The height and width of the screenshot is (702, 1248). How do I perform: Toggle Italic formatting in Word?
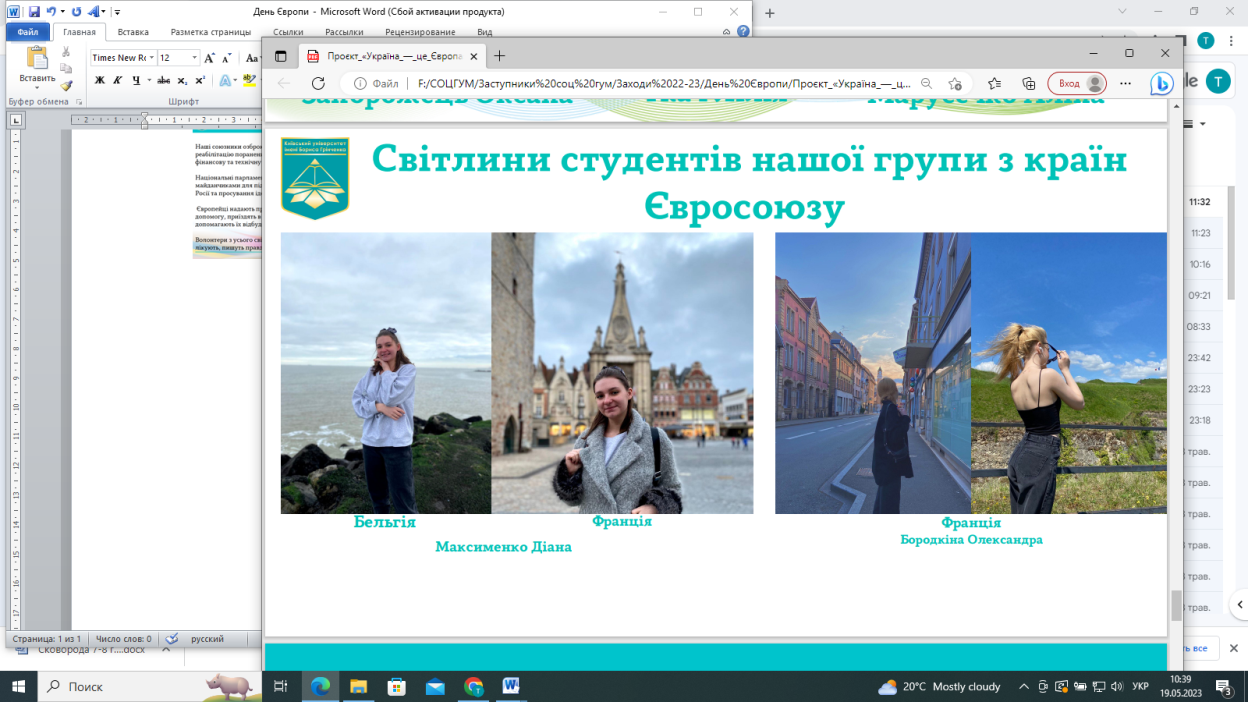tap(117, 81)
